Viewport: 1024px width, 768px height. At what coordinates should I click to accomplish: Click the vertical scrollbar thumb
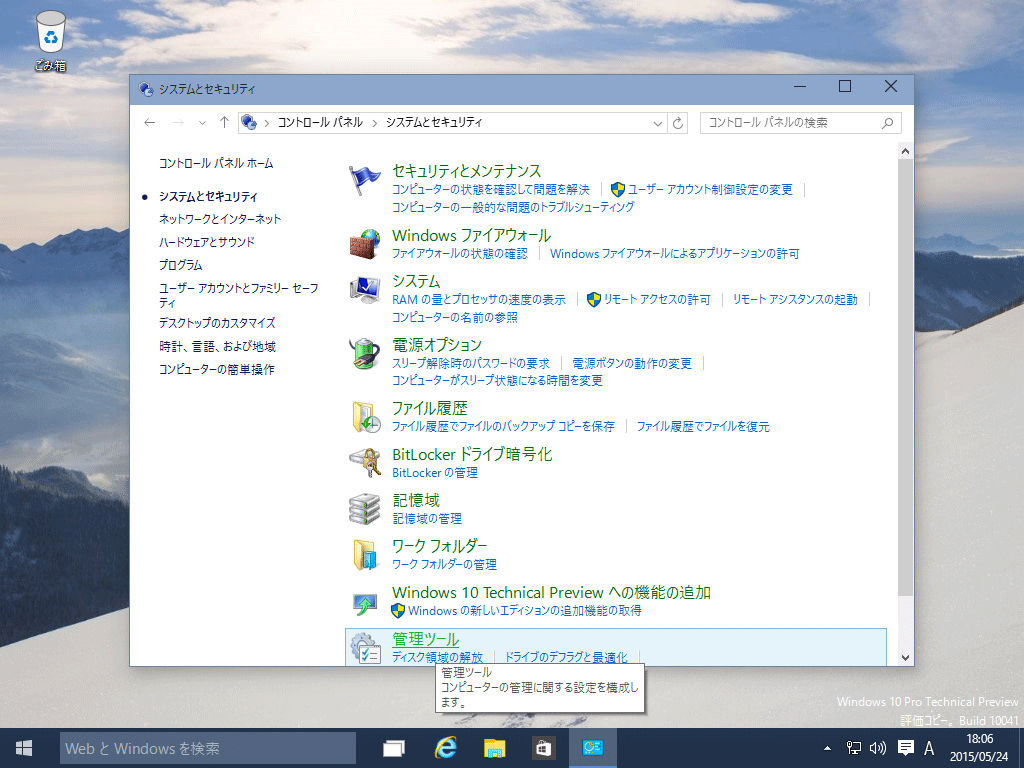(x=905, y=377)
